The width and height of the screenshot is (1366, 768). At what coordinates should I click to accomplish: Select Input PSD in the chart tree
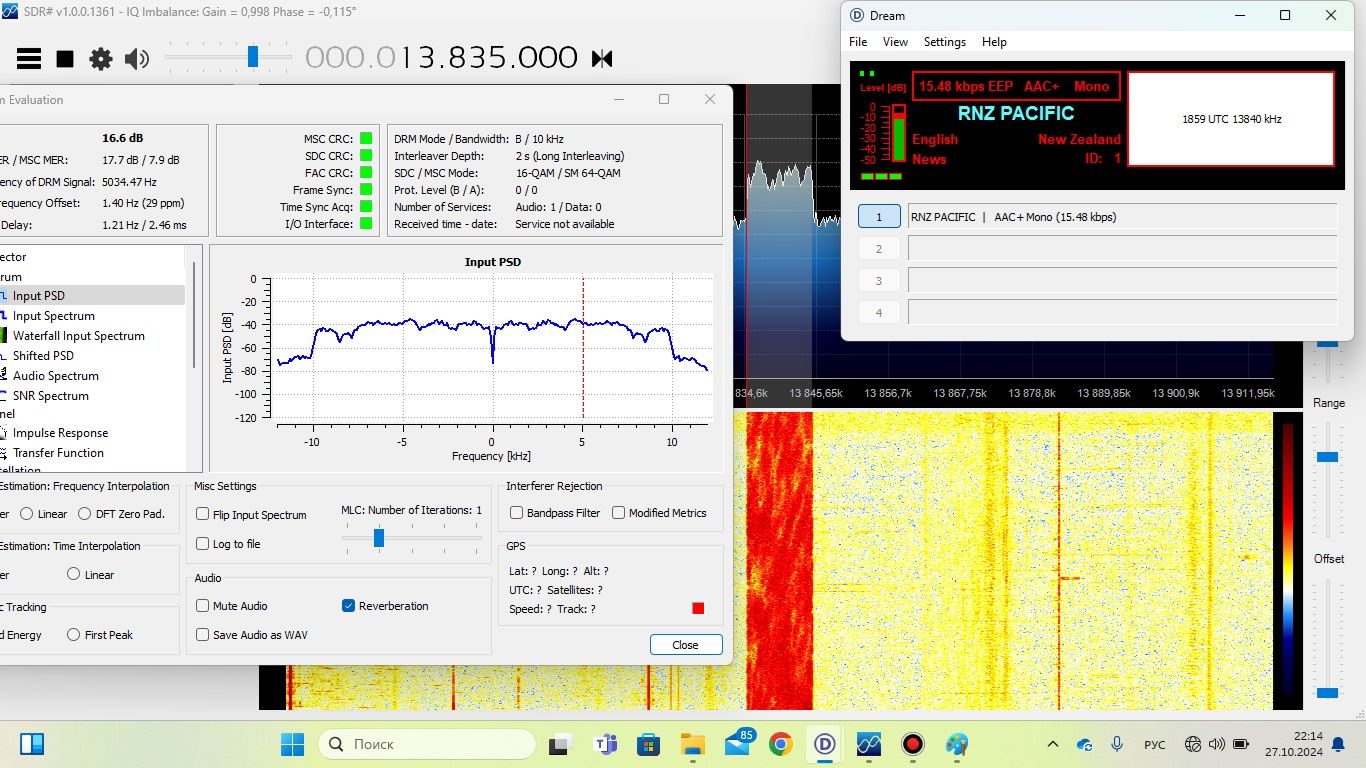click(39, 296)
